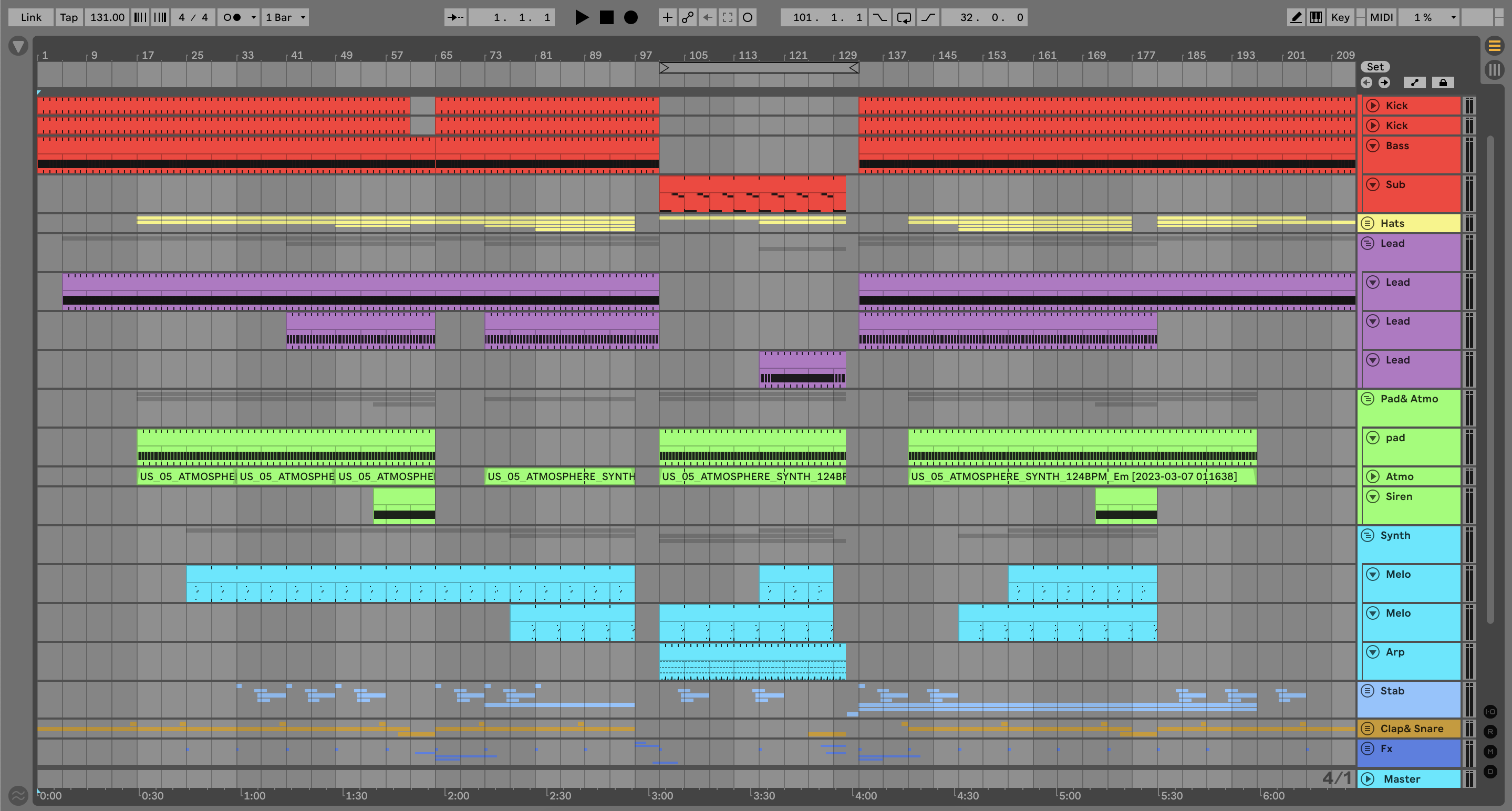Click the Set locator button
Screen dimensions: 1512x811
coord(1375,67)
